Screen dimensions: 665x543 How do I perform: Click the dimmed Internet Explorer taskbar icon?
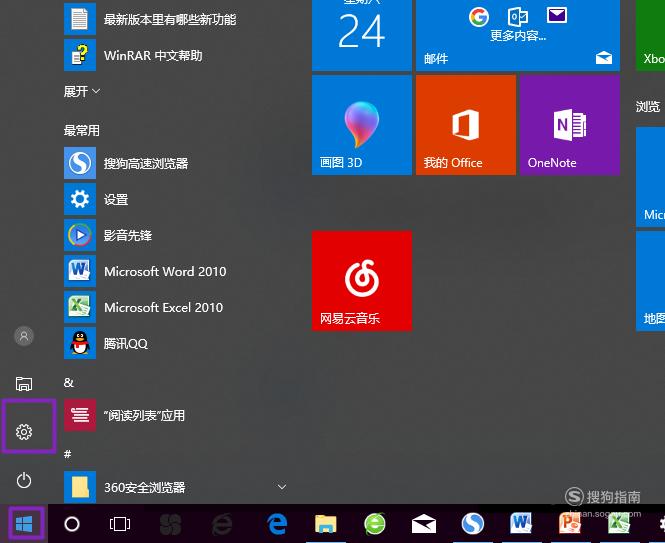pyautogui.click(x=222, y=524)
